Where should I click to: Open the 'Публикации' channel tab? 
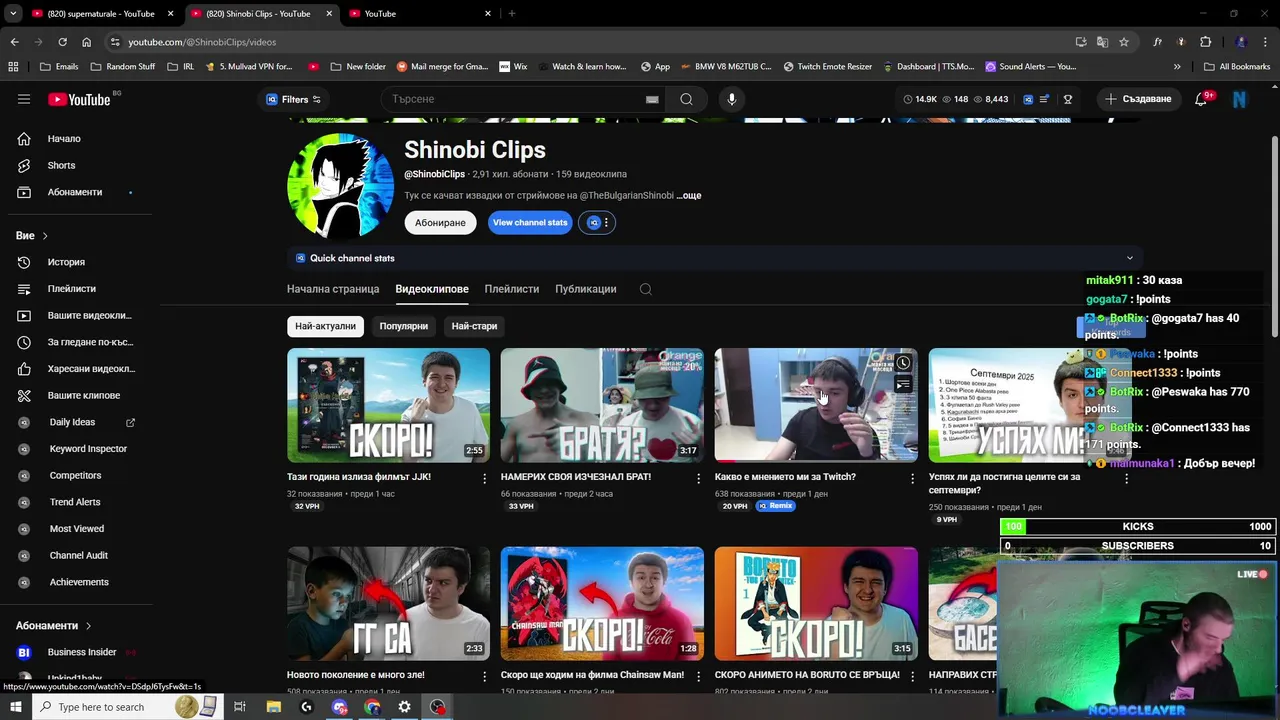pos(586,289)
